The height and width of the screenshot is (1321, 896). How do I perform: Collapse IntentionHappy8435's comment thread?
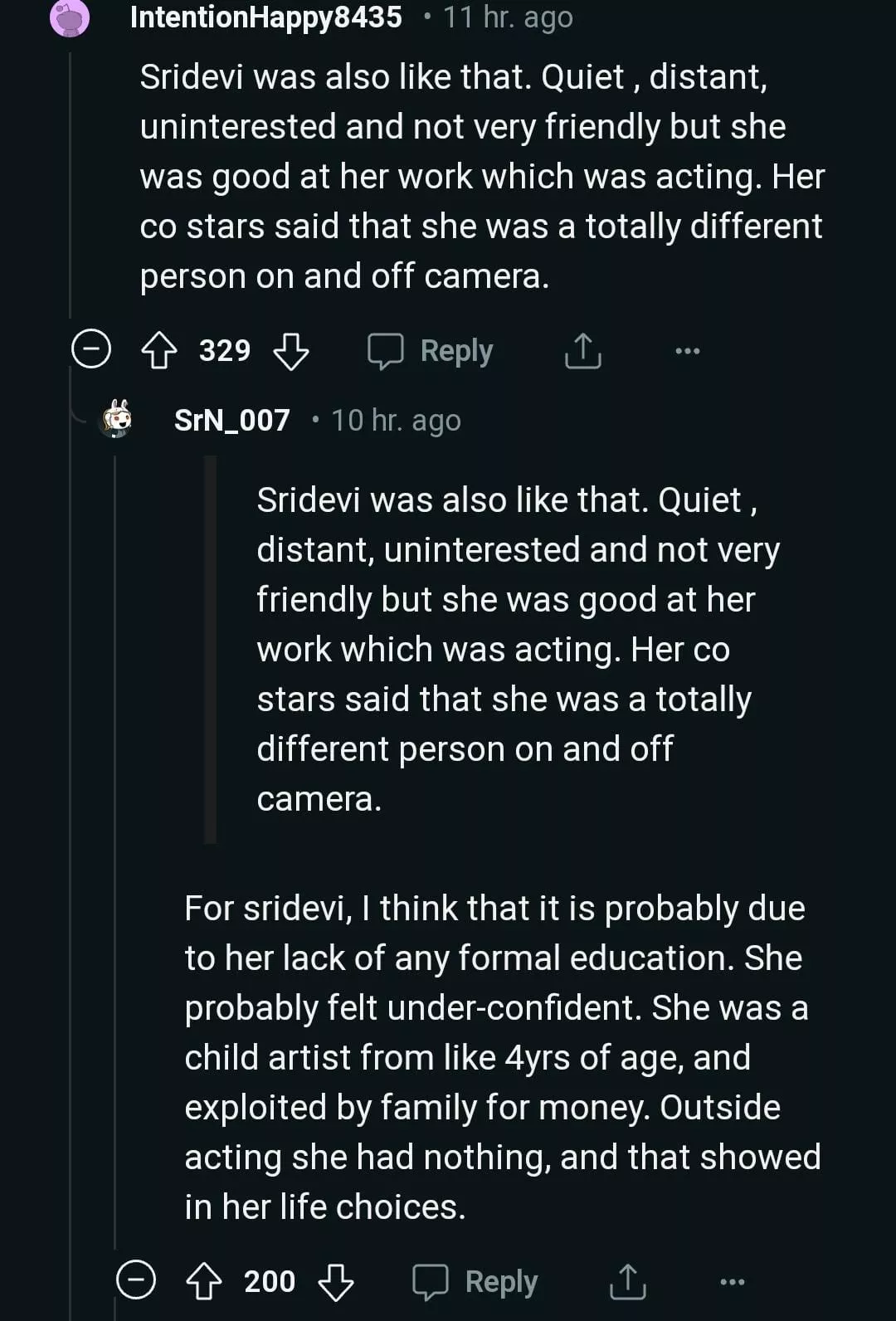(x=91, y=349)
